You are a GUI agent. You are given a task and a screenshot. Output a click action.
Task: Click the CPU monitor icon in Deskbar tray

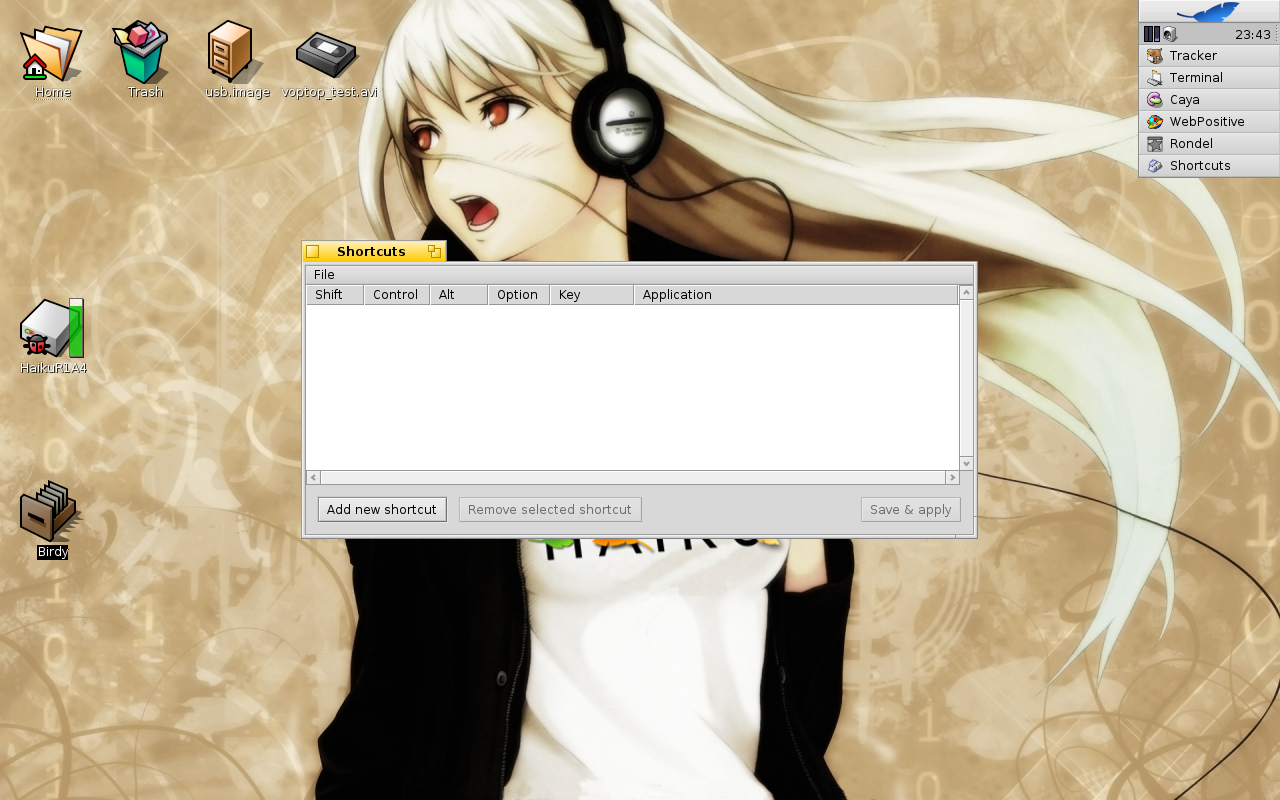pyautogui.click(x=1152, y=34)
